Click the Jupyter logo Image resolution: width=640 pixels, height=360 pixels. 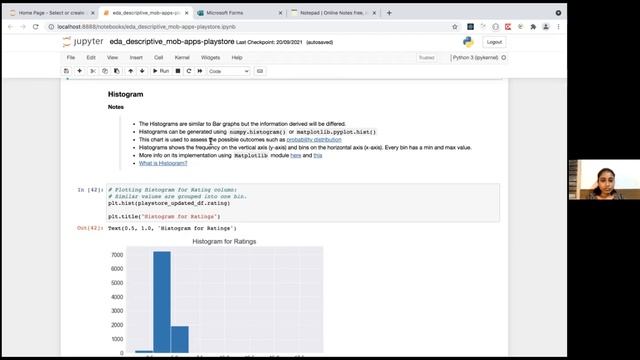83,42
